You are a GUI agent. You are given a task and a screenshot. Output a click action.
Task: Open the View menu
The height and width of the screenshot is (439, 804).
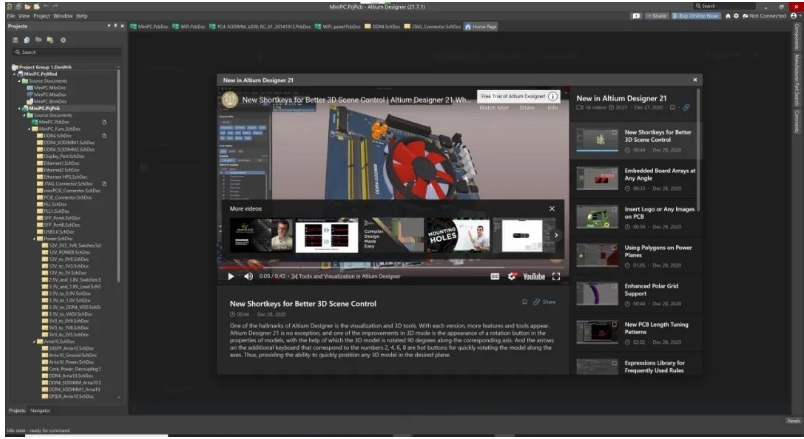coord(24,16)
